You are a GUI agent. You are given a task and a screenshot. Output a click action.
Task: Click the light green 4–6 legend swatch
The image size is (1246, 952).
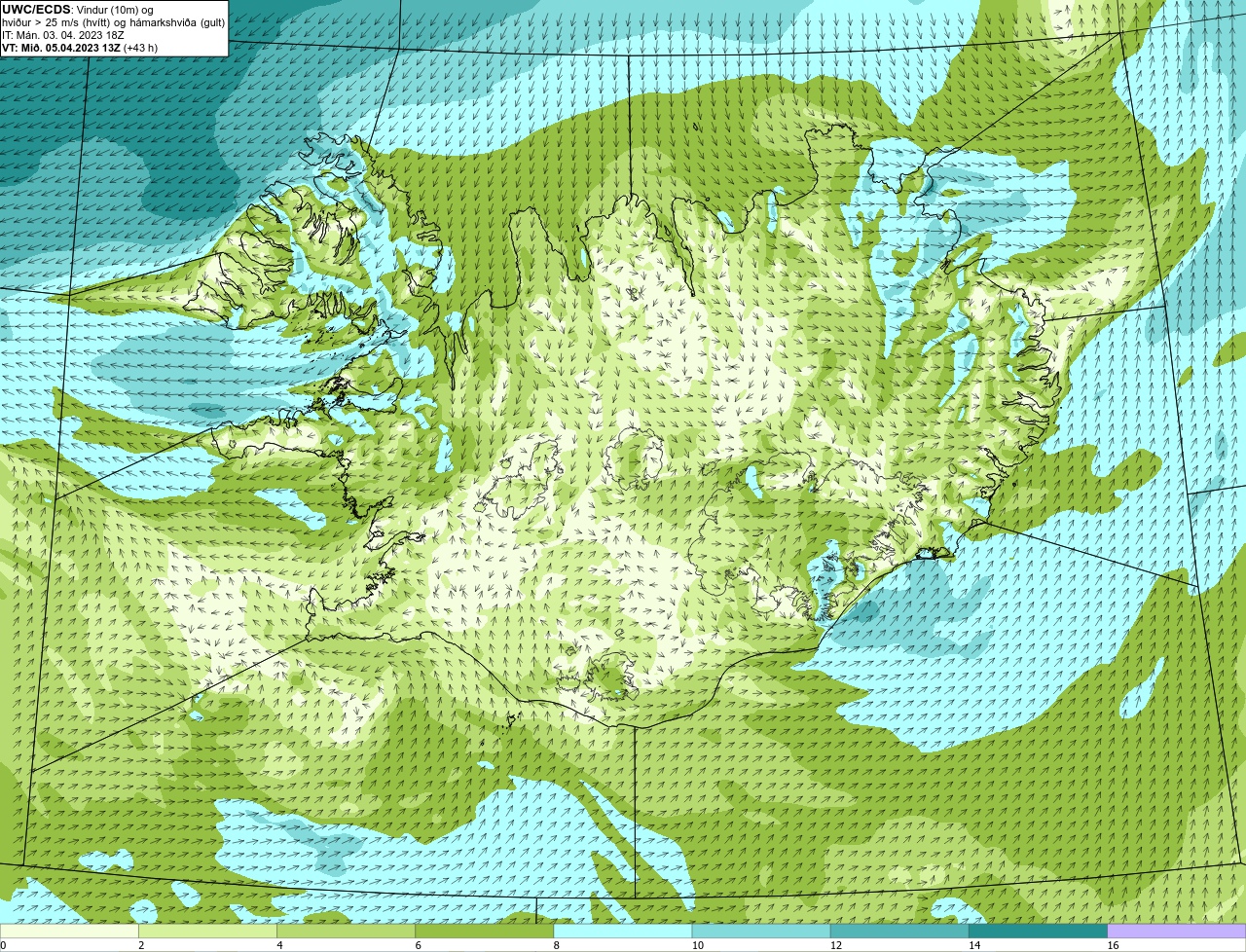pos(346,931)
